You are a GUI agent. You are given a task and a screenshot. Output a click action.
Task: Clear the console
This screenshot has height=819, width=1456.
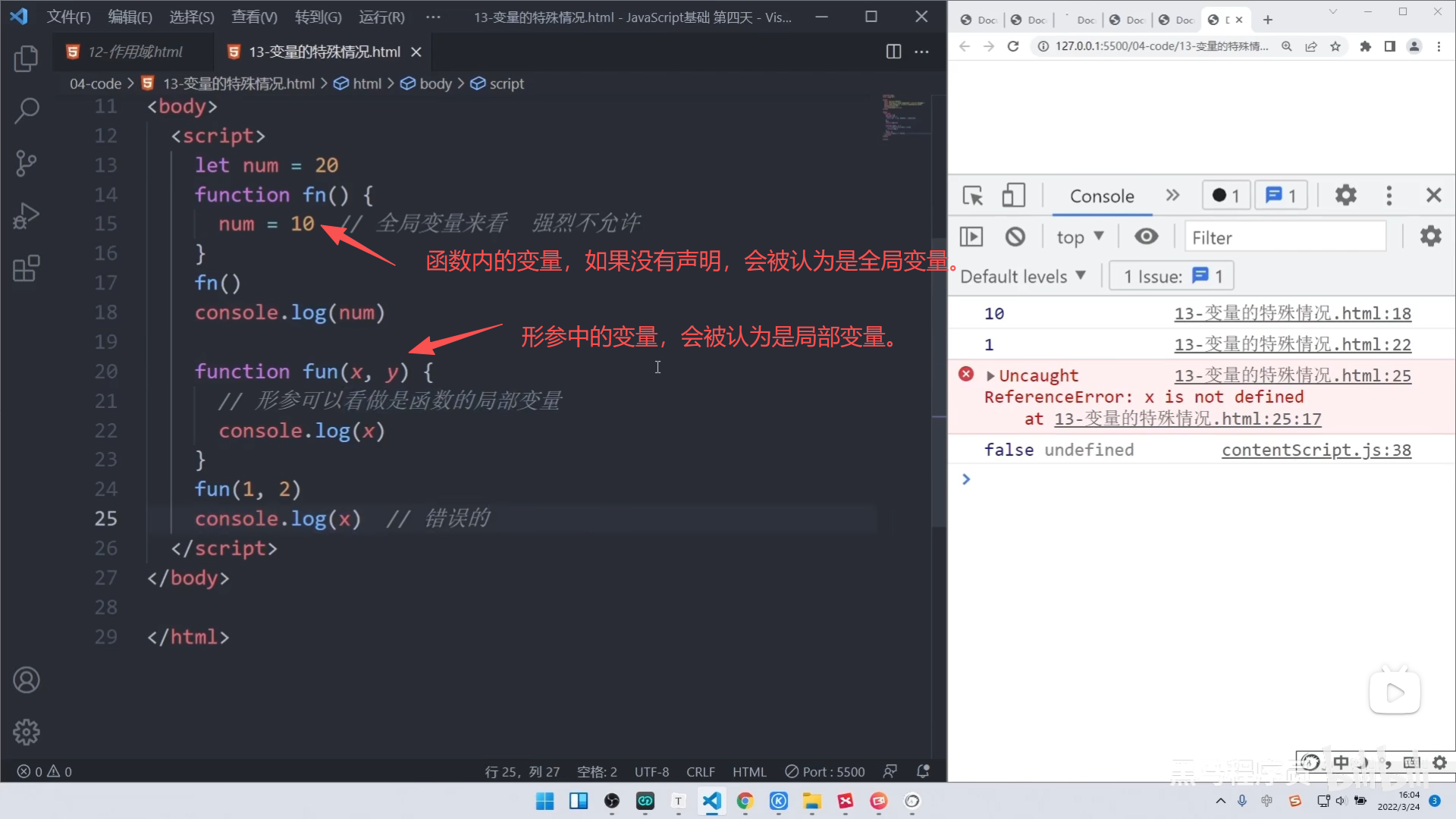click(1015, 237)
